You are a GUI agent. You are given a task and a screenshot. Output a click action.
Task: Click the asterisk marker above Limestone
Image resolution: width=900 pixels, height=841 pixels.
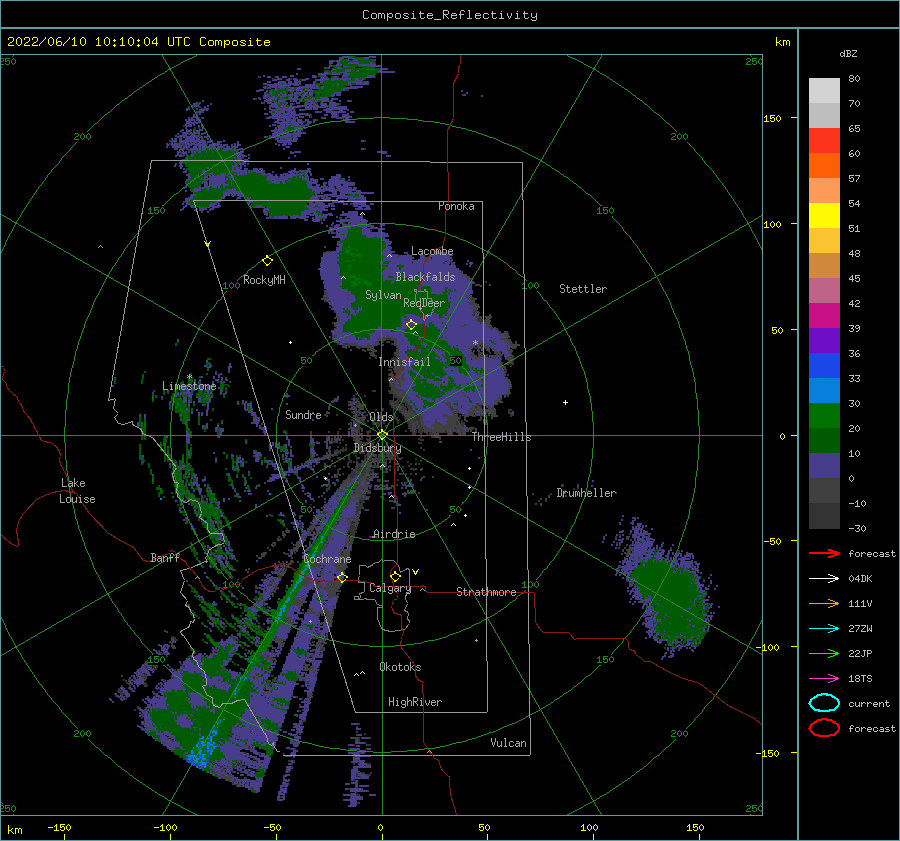[x=189, y=377]
